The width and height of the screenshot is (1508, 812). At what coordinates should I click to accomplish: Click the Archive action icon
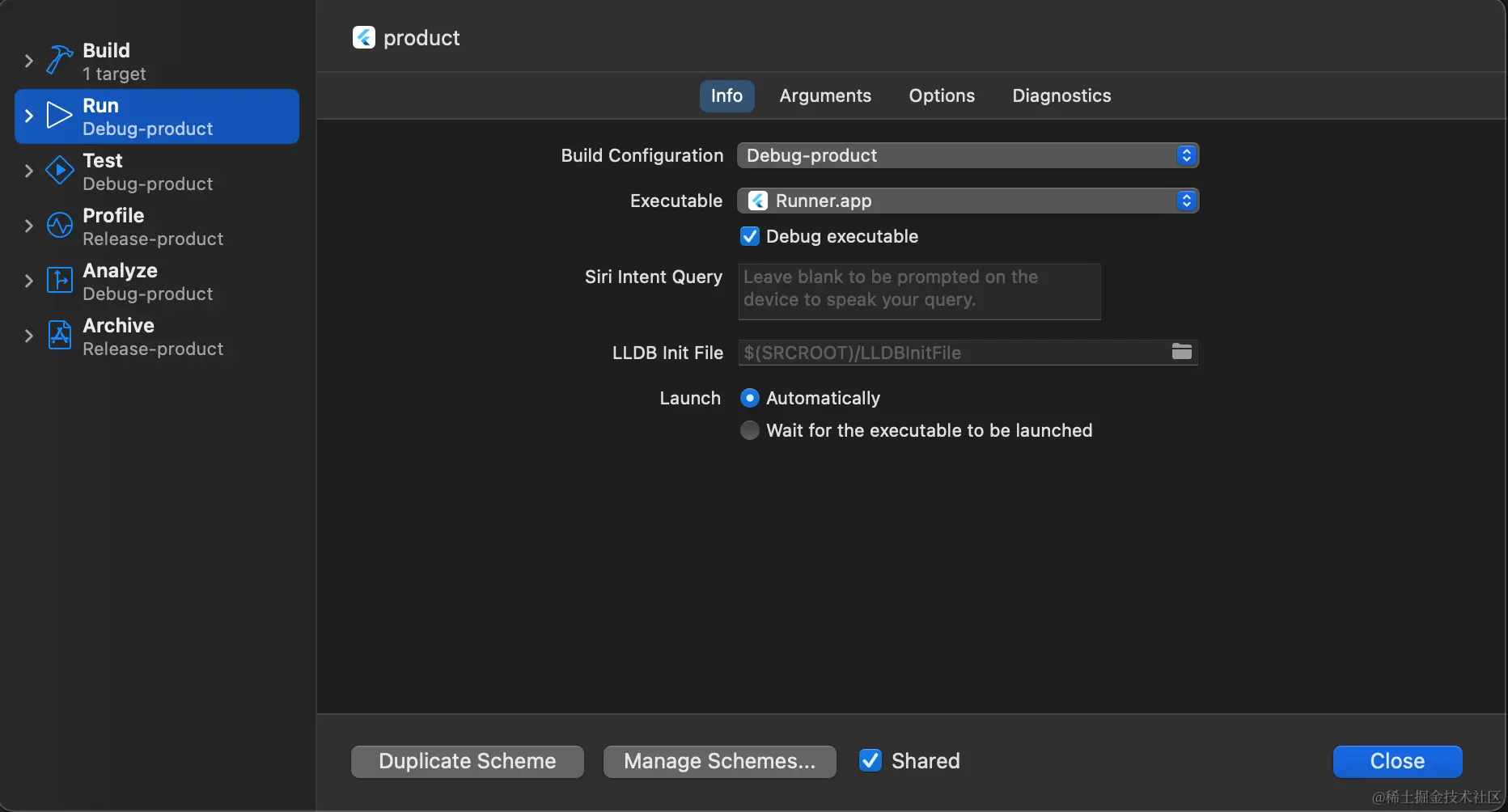(59, 335)
